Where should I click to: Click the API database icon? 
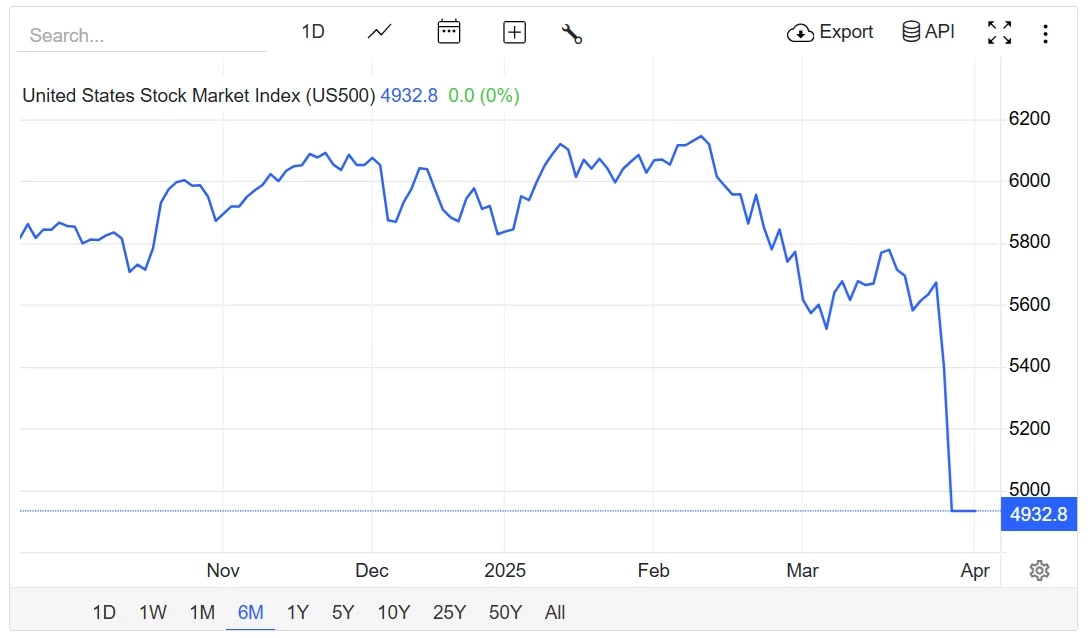[911, 32]
